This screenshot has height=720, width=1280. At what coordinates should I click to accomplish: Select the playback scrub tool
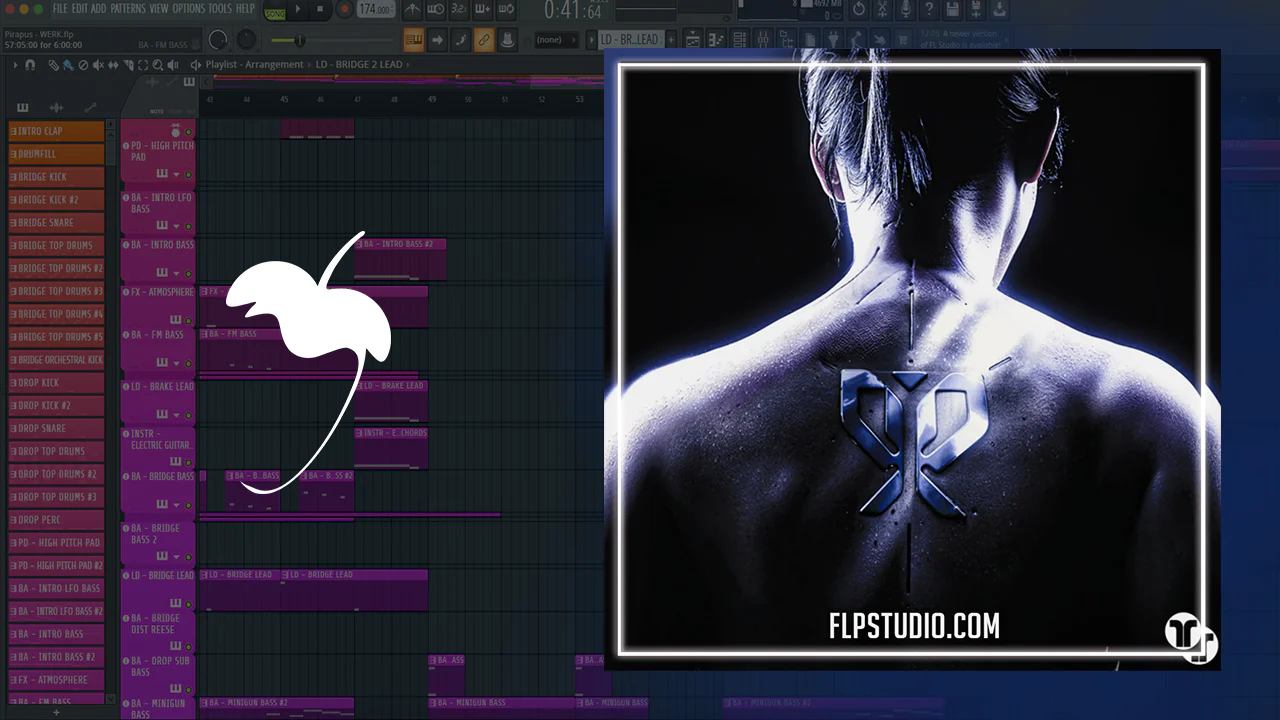(173, 65)
